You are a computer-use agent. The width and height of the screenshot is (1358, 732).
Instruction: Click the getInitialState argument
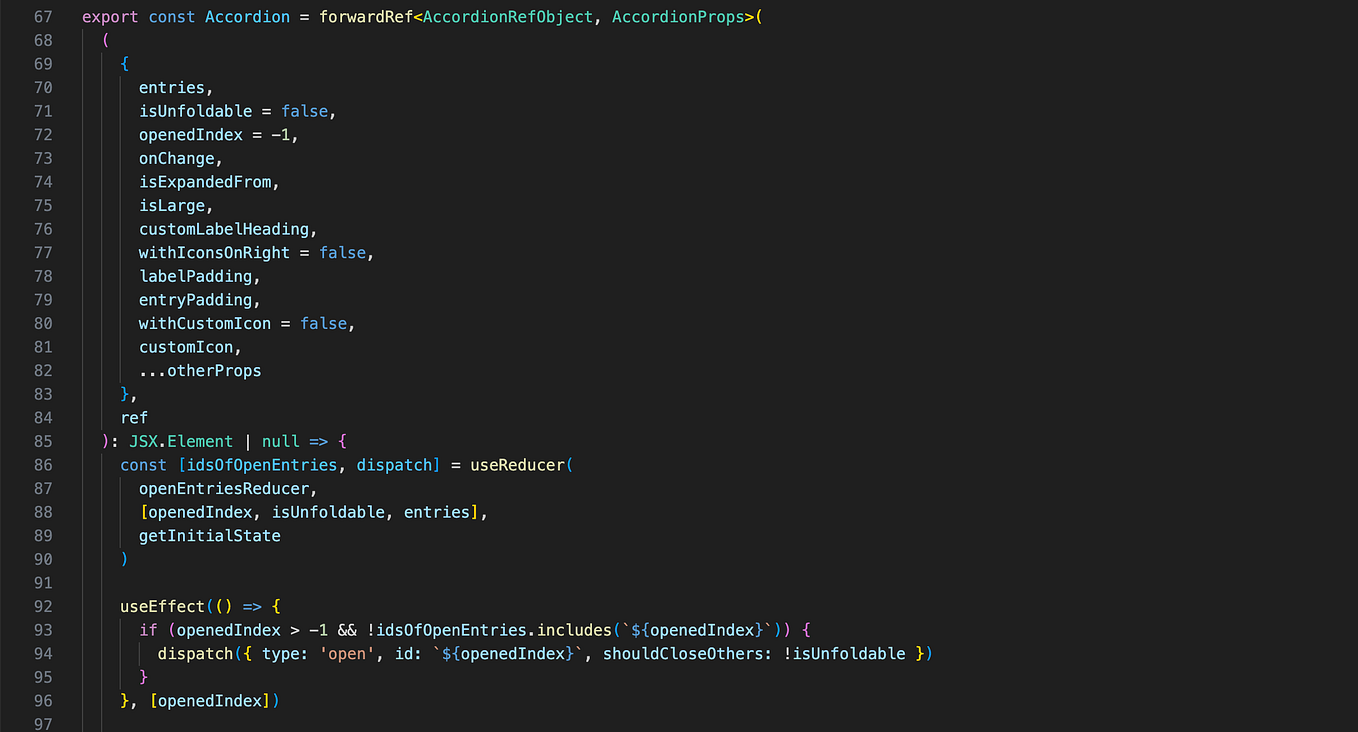pyautogui.click(x=209, y=535)
